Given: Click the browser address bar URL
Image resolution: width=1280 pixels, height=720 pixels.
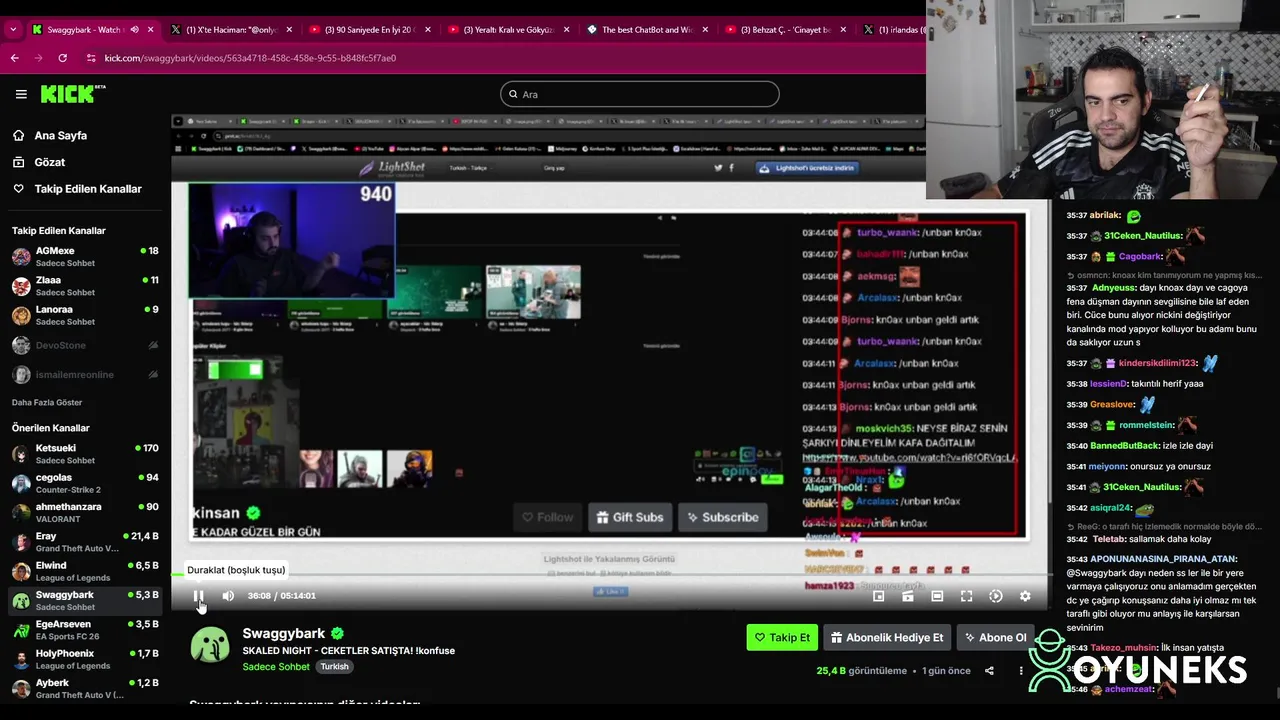Looking at the screenshot, I should (x=250, y=58).
